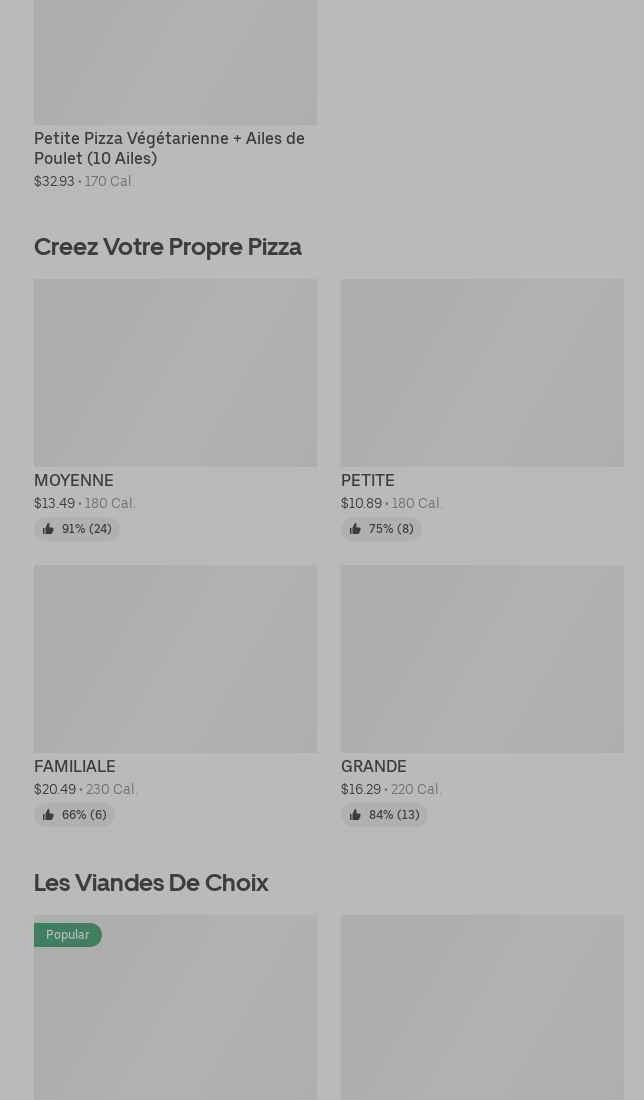Click the 91% (24) rating pill
The image size is (644, 1100).
coord(76,529)
